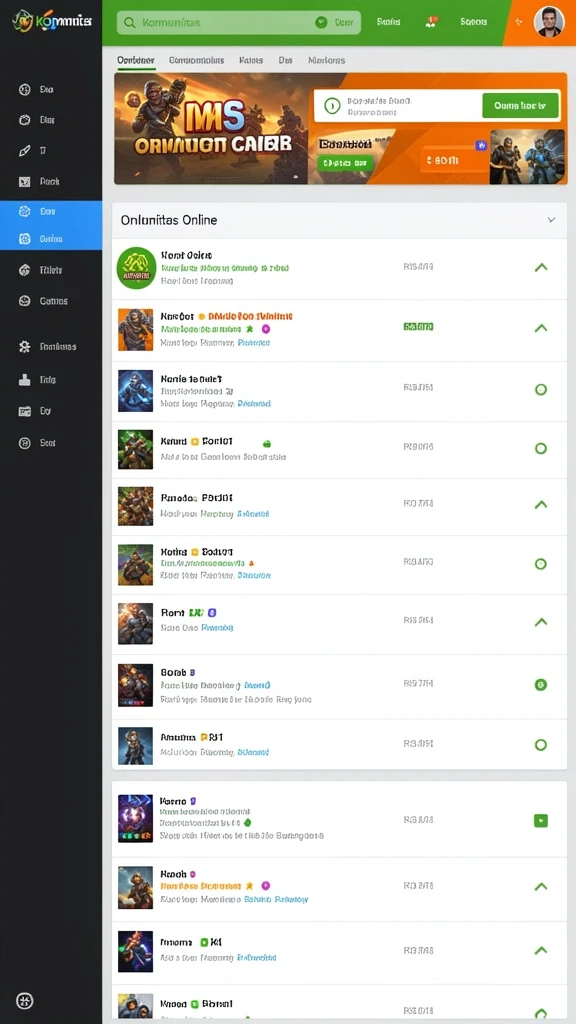
Task: Toggle the green square checkbox beside purple game thumbnail
Action: click(x=540, y=821)
